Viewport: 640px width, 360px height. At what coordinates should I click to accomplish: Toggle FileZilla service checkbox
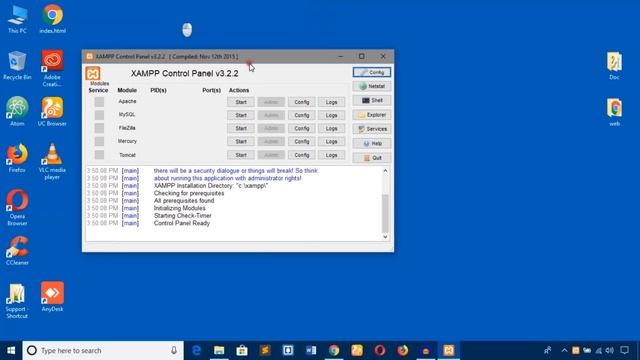[99, 128]
